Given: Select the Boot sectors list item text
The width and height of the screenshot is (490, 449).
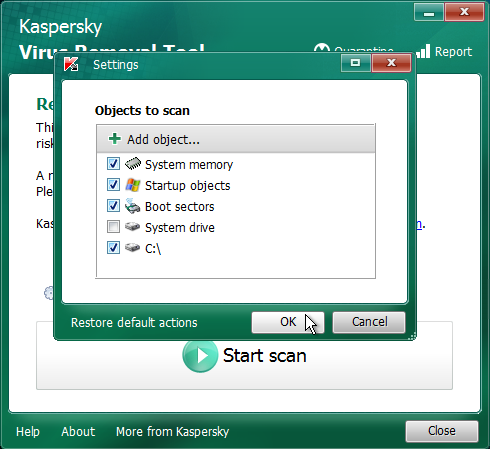Looking at the screenshot, I should (180, 207).
